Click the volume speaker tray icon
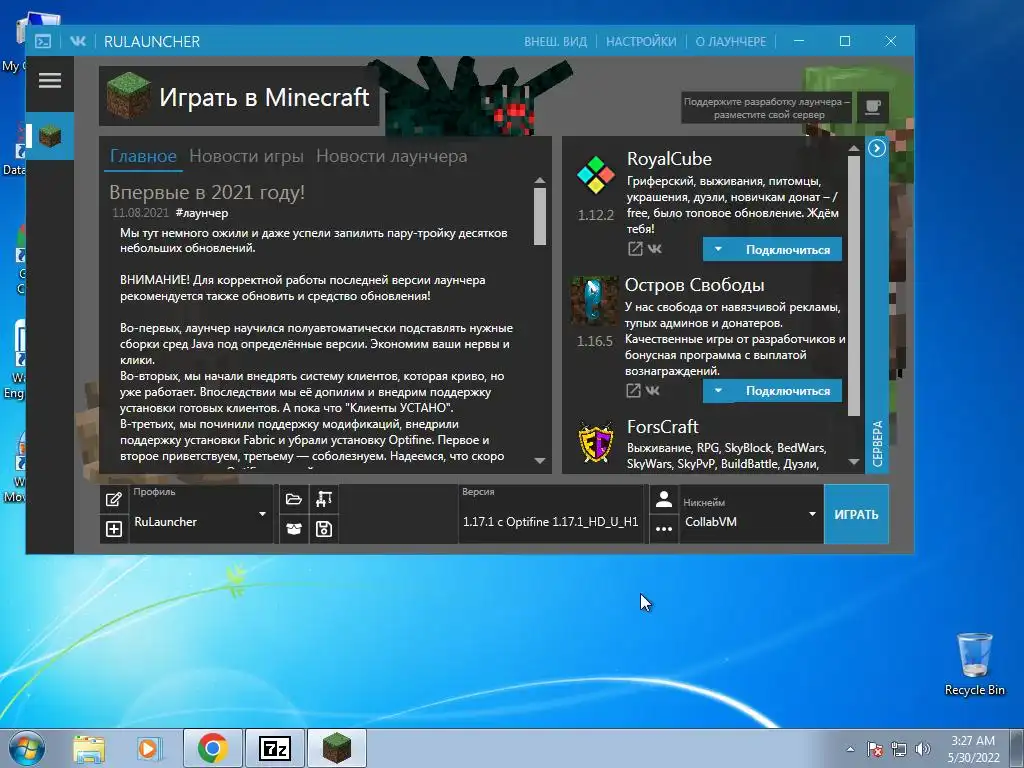Screen dimensions: 1024x768 [923, 749]
